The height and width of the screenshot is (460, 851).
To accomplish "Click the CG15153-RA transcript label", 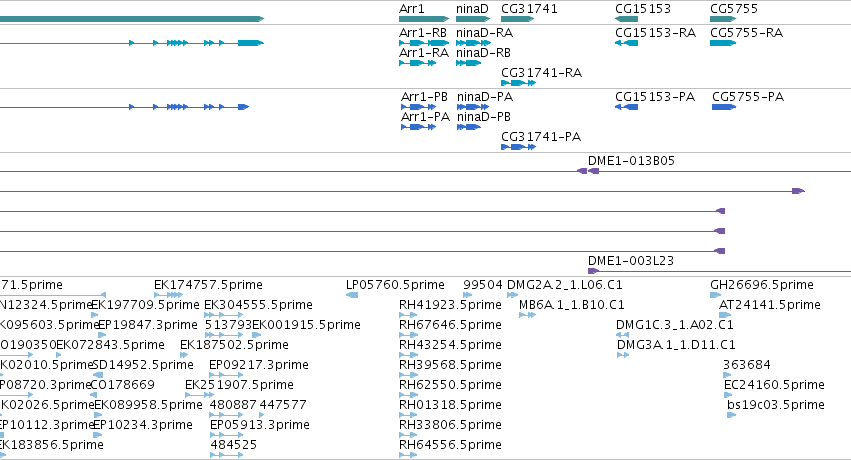I will point(655,33).
